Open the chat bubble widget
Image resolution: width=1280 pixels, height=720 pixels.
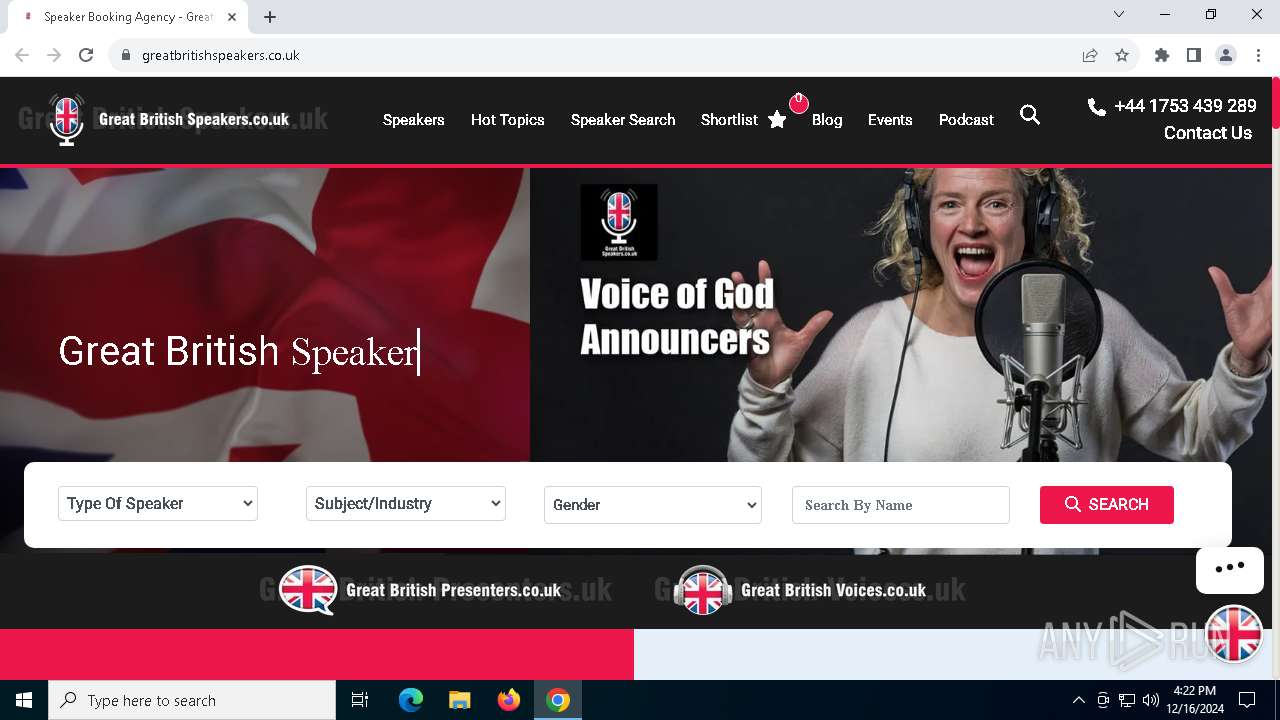point(1230,570)
